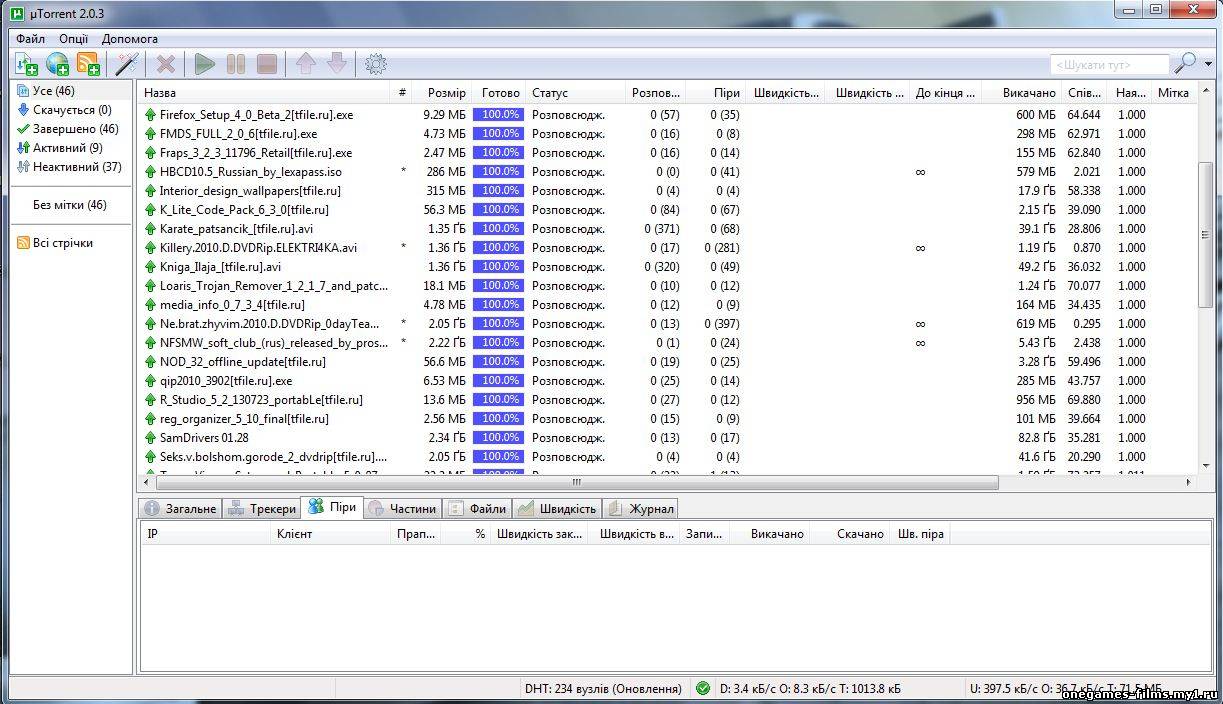Show the Швидкість tab graph
Image resolution: width=1223 pixels, height=704 pixels.
click(557, 508)
